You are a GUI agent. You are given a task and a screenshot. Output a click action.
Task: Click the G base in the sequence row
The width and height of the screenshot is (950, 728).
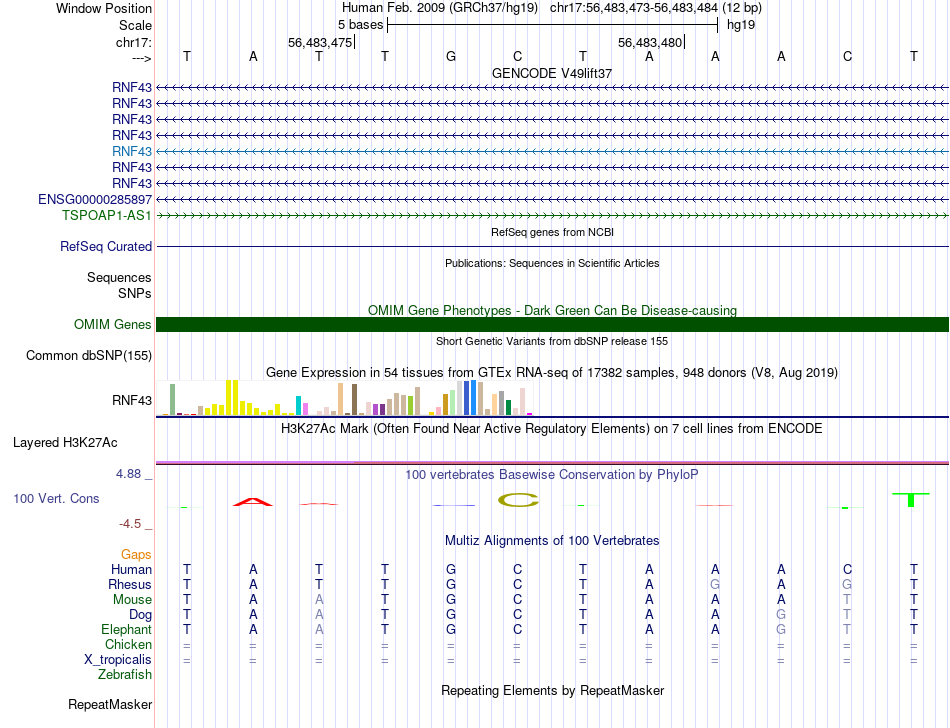tap(451, 57)
